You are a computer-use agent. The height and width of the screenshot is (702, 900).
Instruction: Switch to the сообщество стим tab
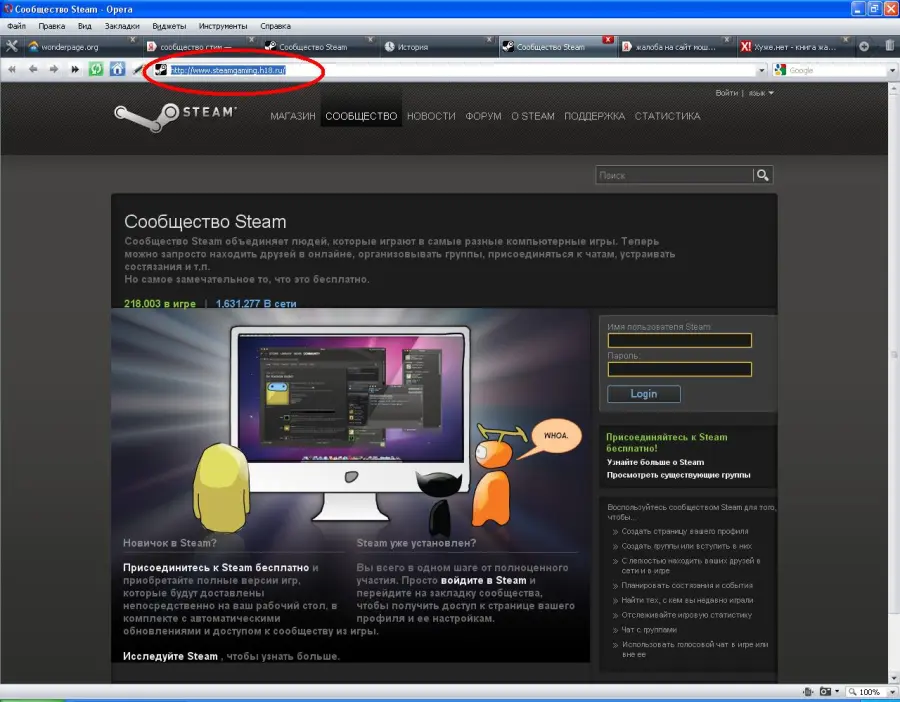pos(199,46)
